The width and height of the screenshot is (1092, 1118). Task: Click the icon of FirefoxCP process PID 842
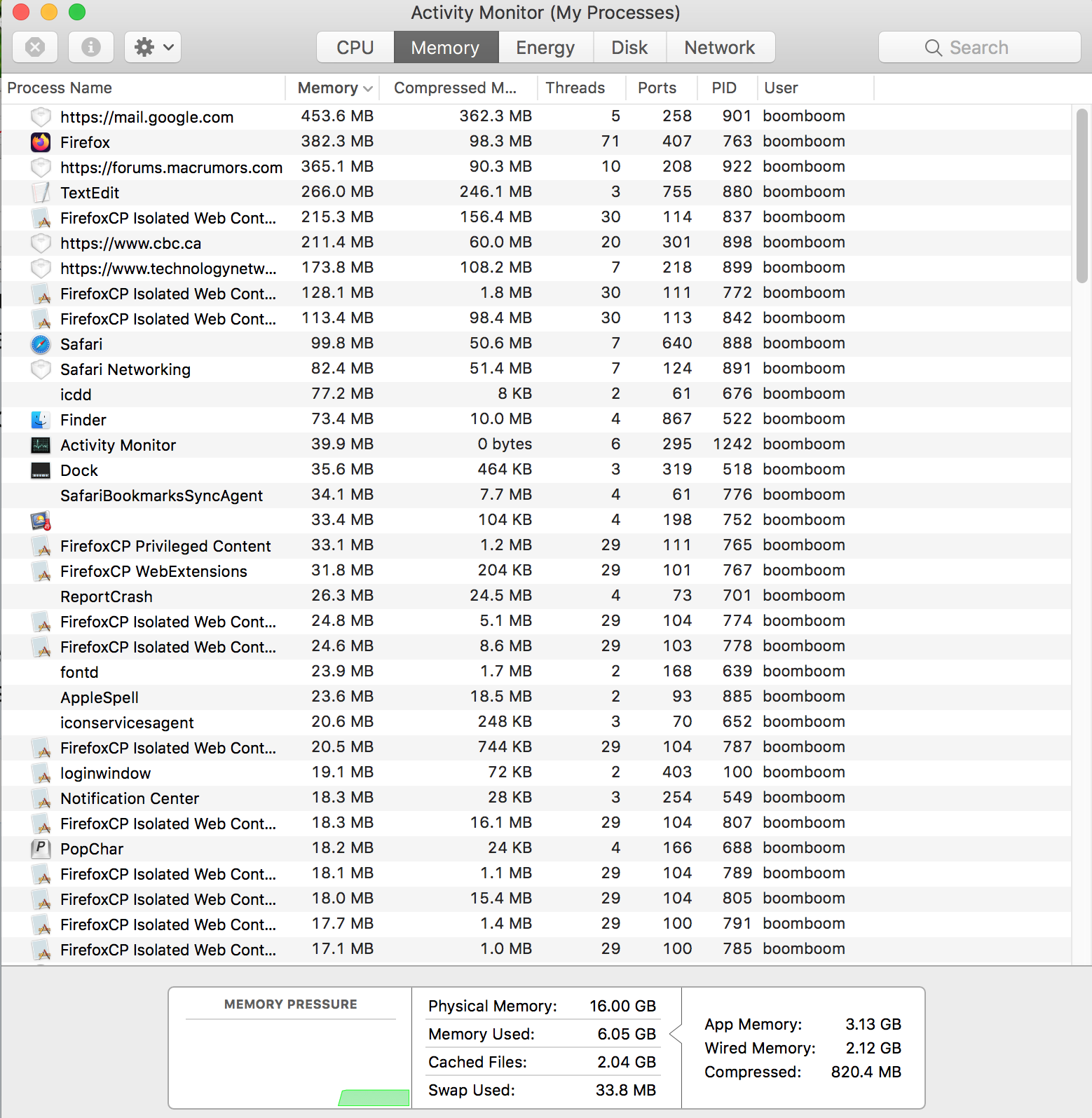click(x=41, y=319)
